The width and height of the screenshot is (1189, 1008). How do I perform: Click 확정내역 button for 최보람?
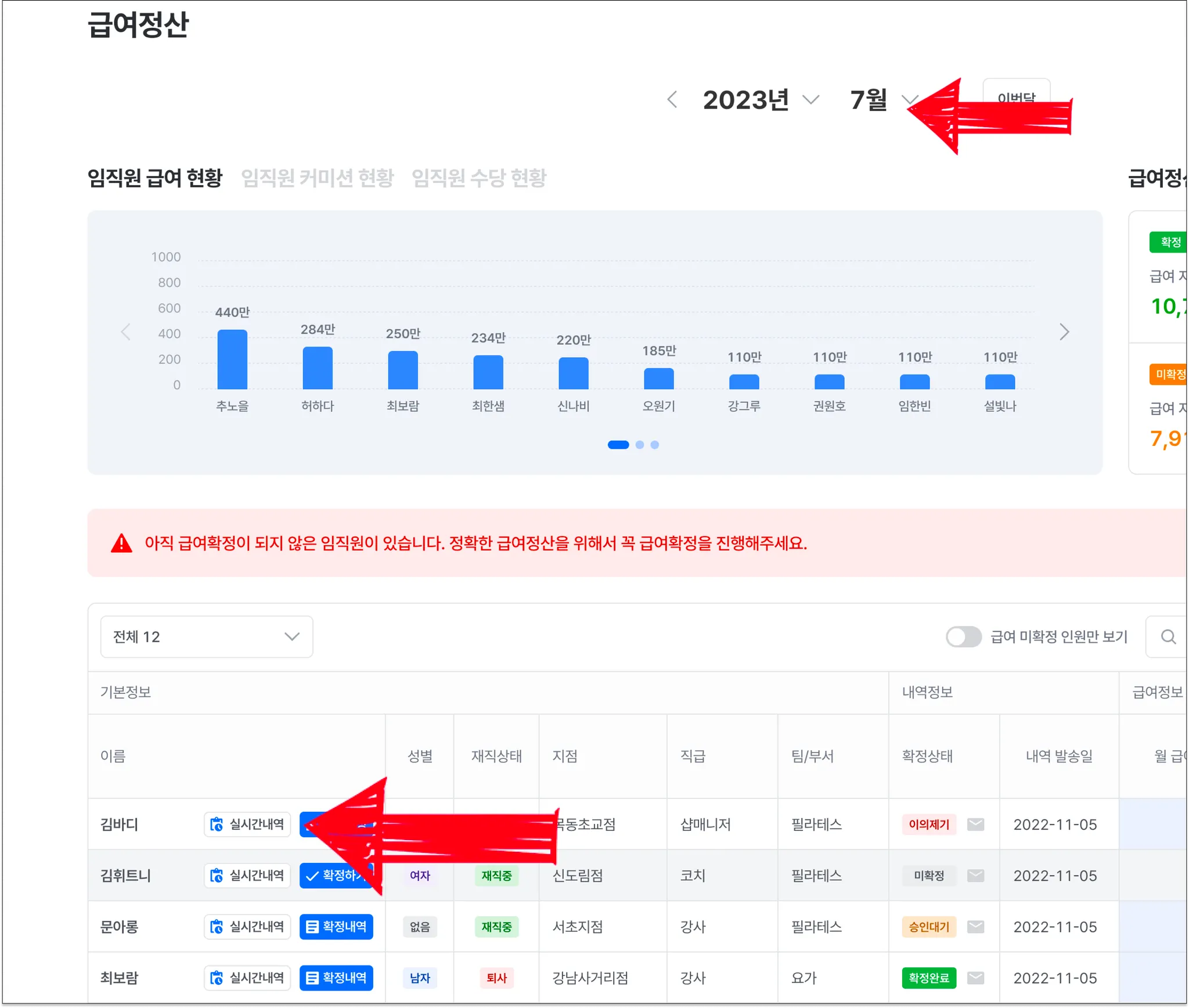pyautogui.click(x=336, y=977)
